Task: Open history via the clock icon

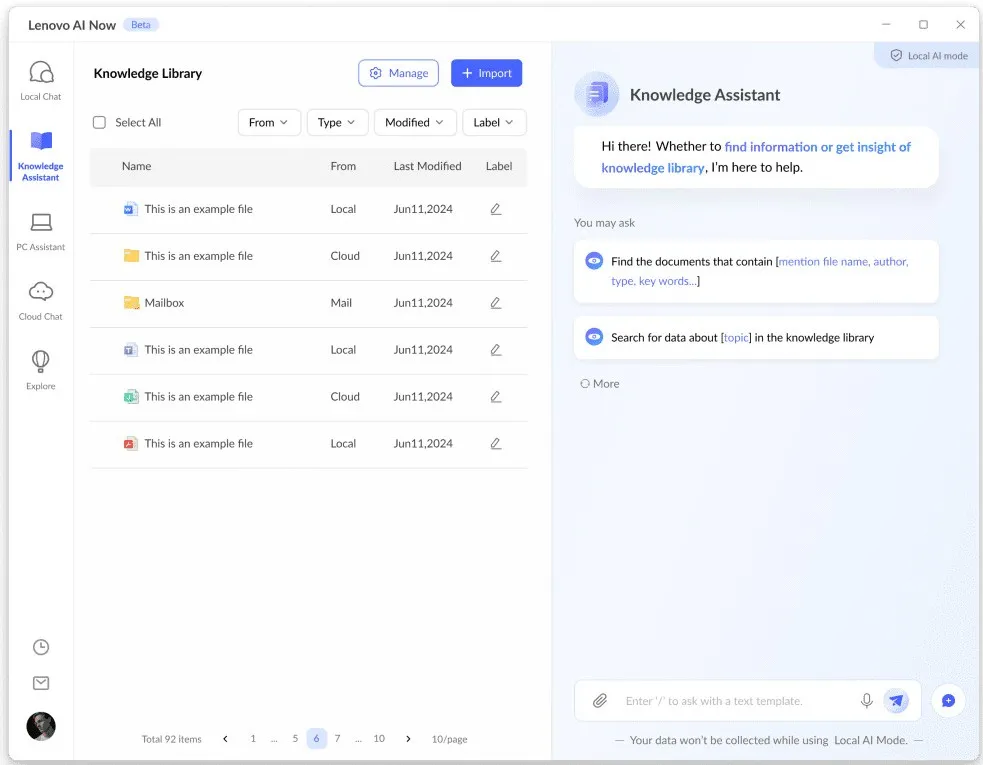Action: coord(41,647)
